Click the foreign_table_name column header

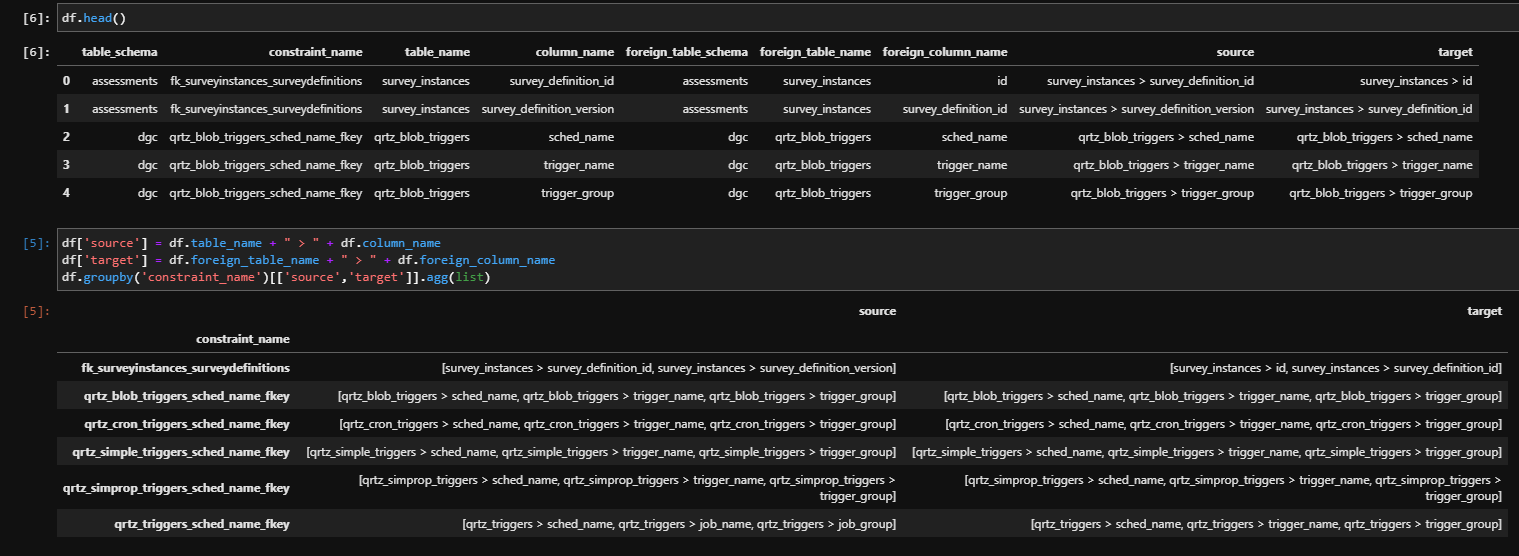click(815, 52)
